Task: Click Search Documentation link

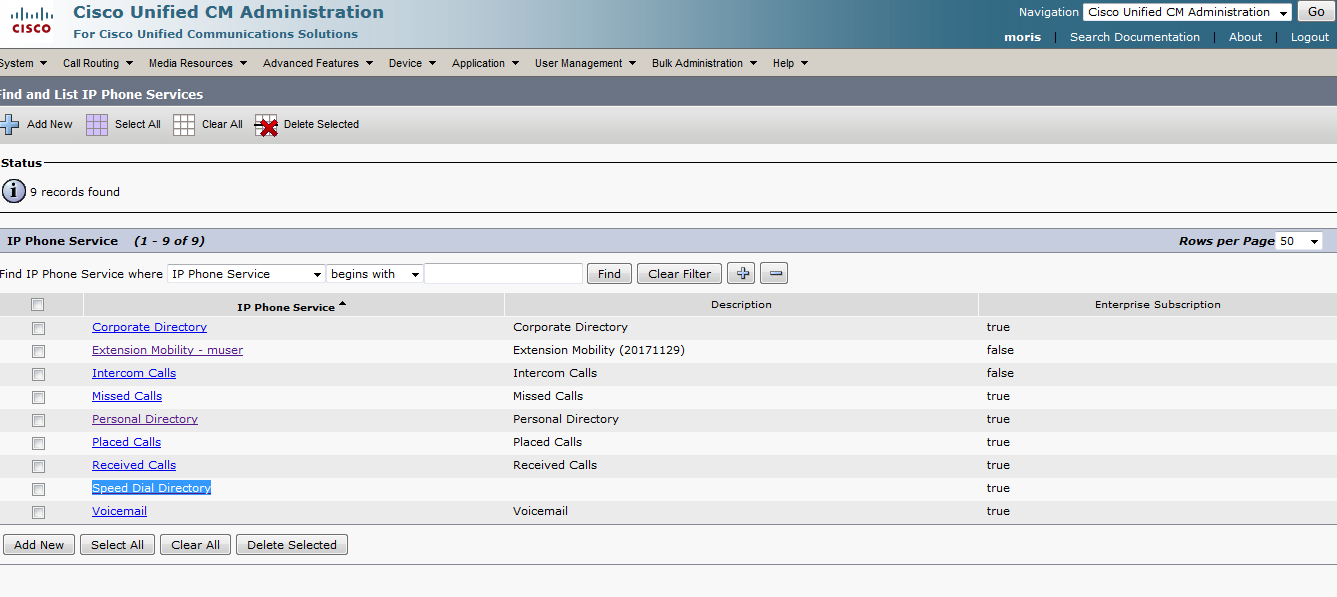Action: pyautogui.click(x=1134, y=37)
